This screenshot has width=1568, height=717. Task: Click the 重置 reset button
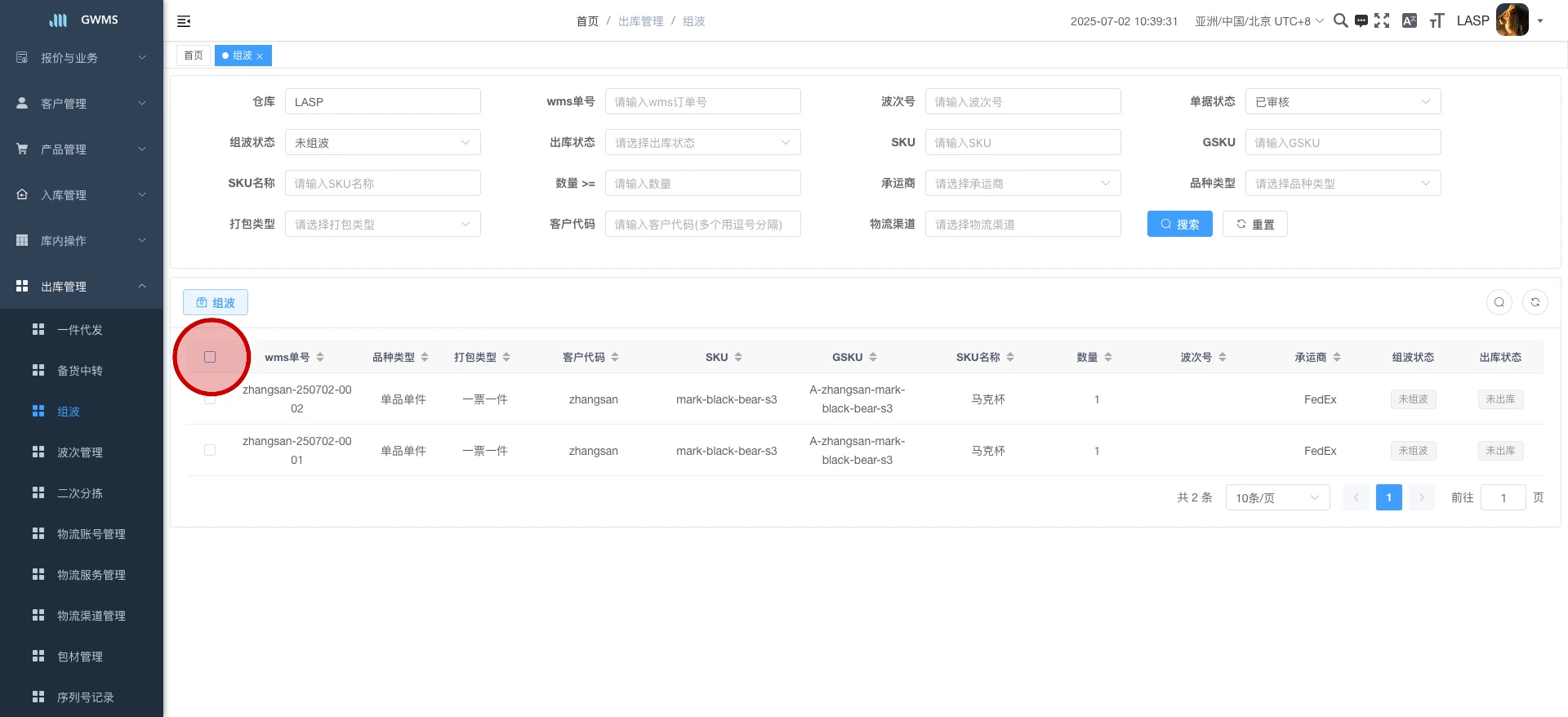(x=1254, y=225)
